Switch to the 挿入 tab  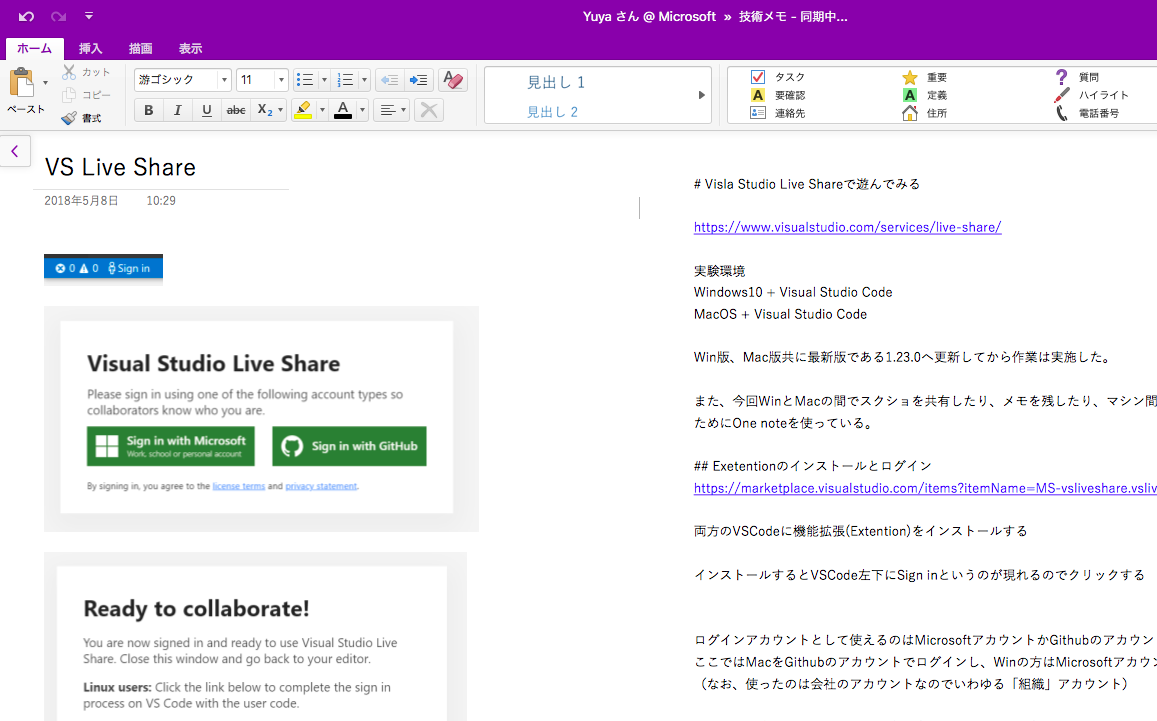point(90,48)
